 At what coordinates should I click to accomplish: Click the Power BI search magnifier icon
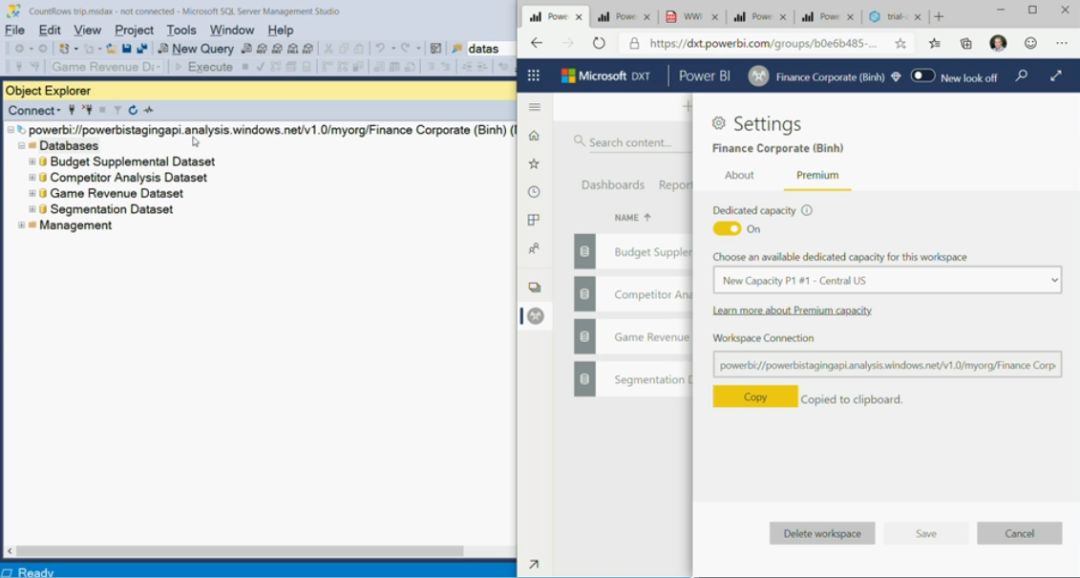[1022, 76]
